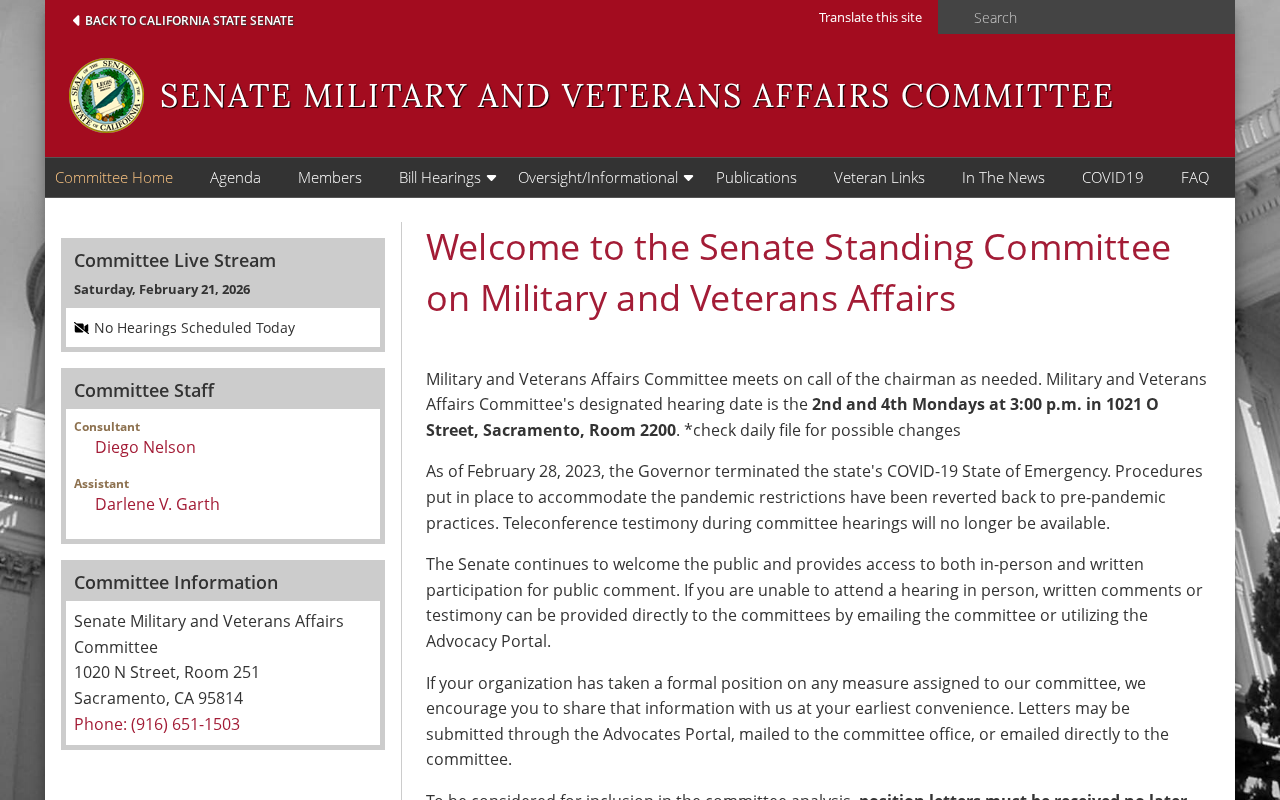Open the Agenda menu item
This screenshot has height=800, width=1280.
click(235, 178)
